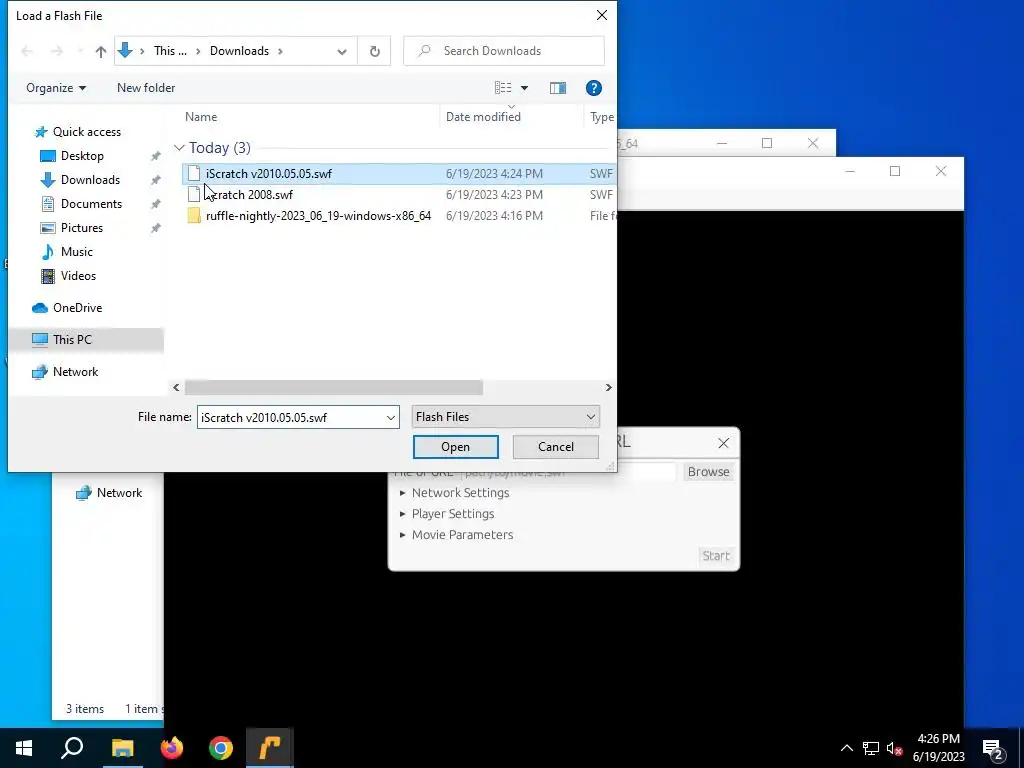Sort by the Type column header

[x=601, y=117]
